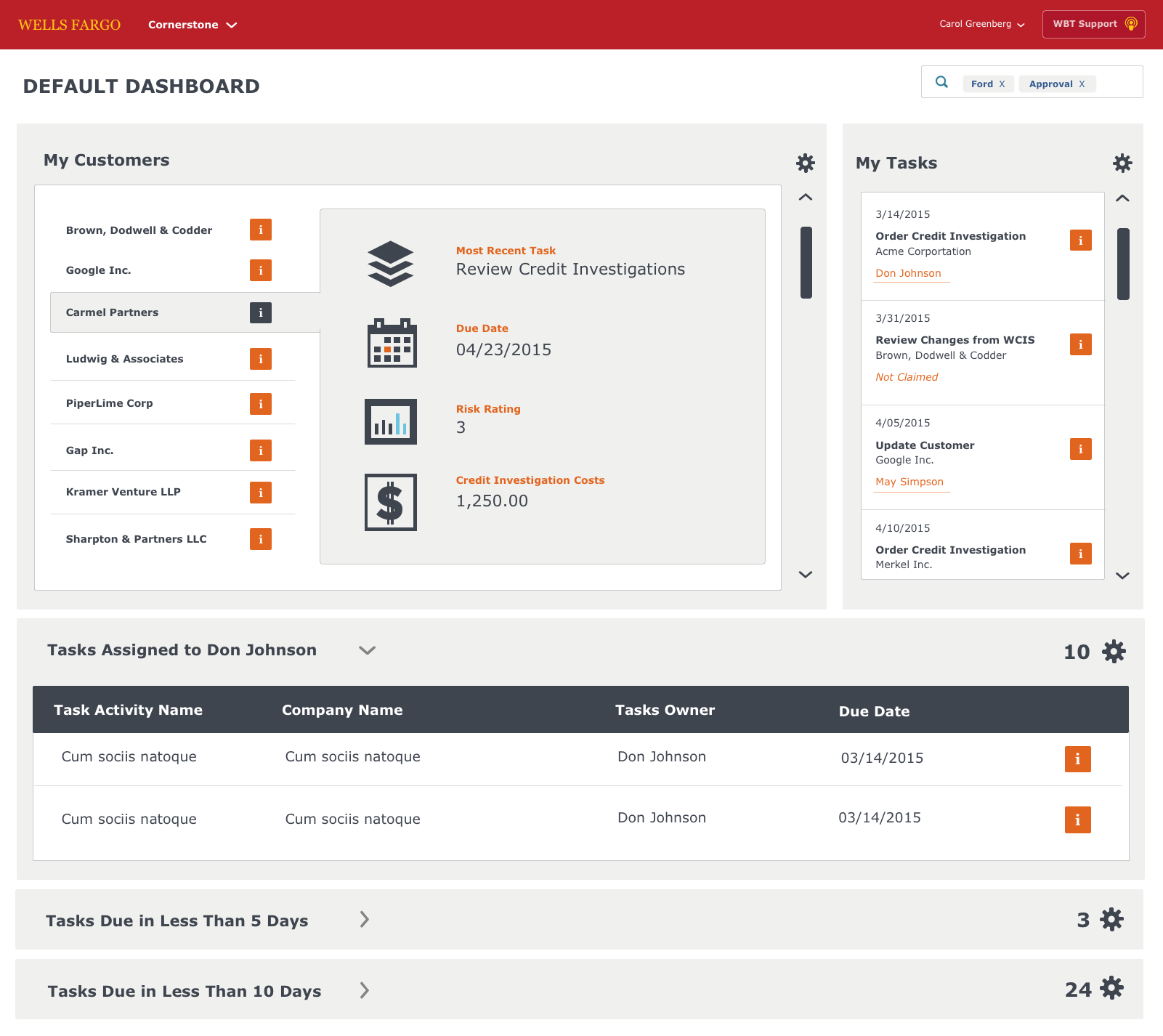Open the Carol Greenberg account dropdown
Image resolution: width=1163 pixels, height=1036 pixels.
(x=981, y=24)
